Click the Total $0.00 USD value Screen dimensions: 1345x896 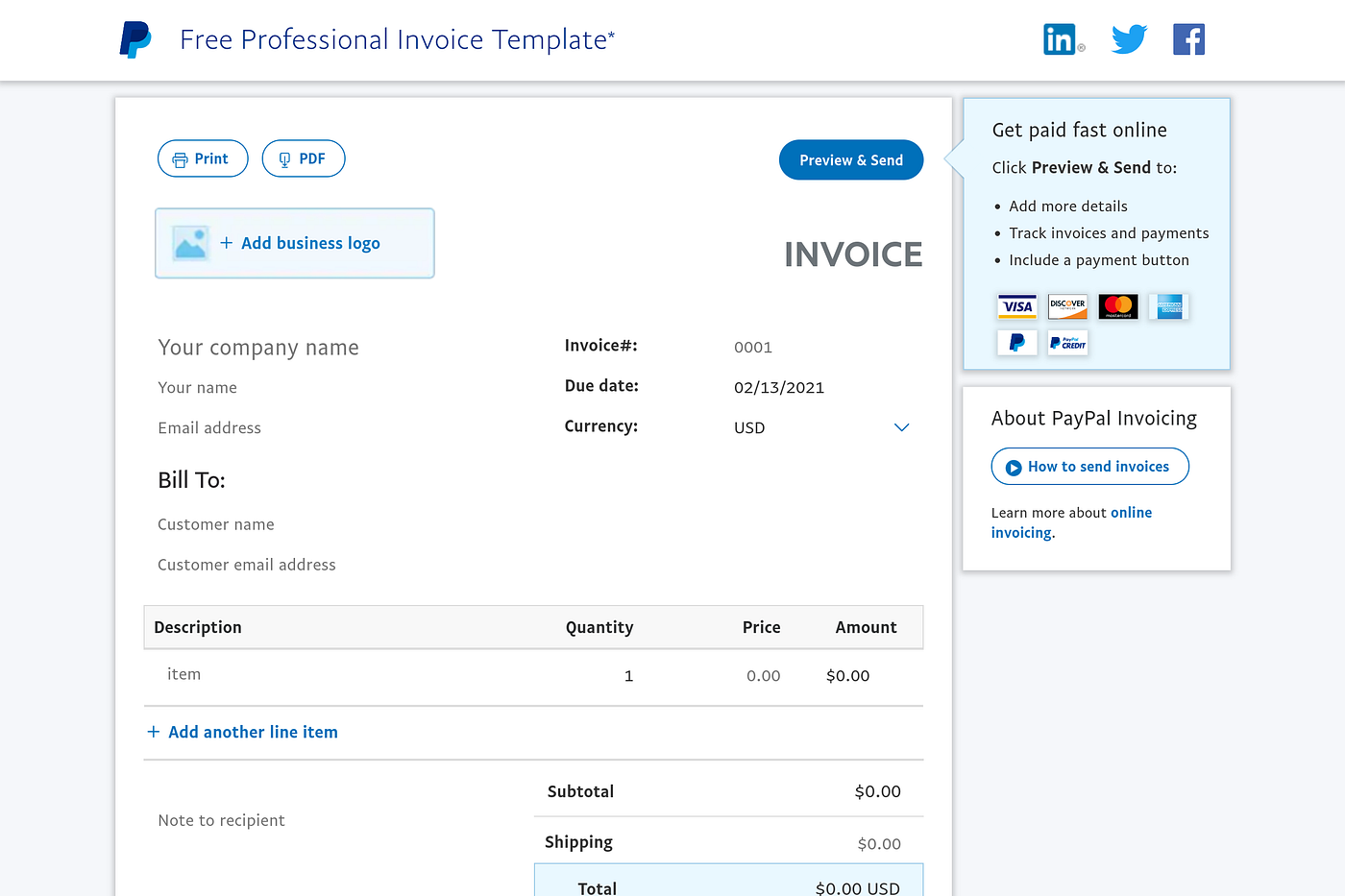(858, 888)
